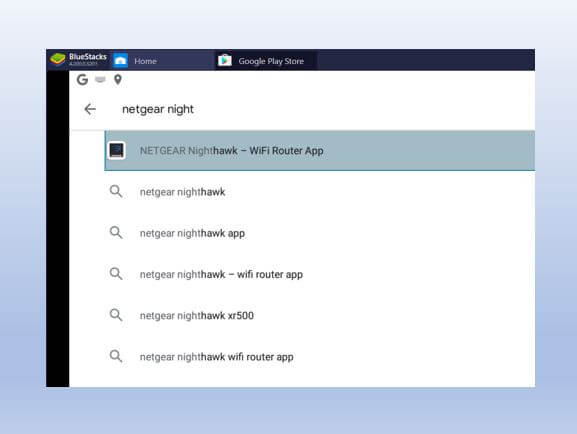This screenshot has height=434, width=577.
Task: Select the 'netgear nighthawk app' suggestion
Action: pyautogui.click(x=320, y=233)
